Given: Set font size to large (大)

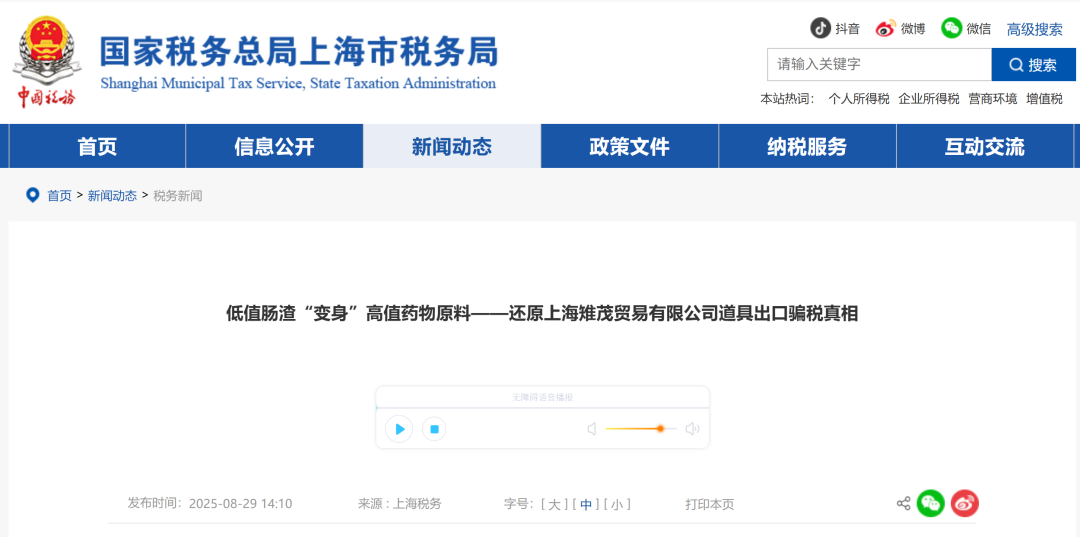Looking at the screenshot, I should pyautogui.click(x=554, y=504).
